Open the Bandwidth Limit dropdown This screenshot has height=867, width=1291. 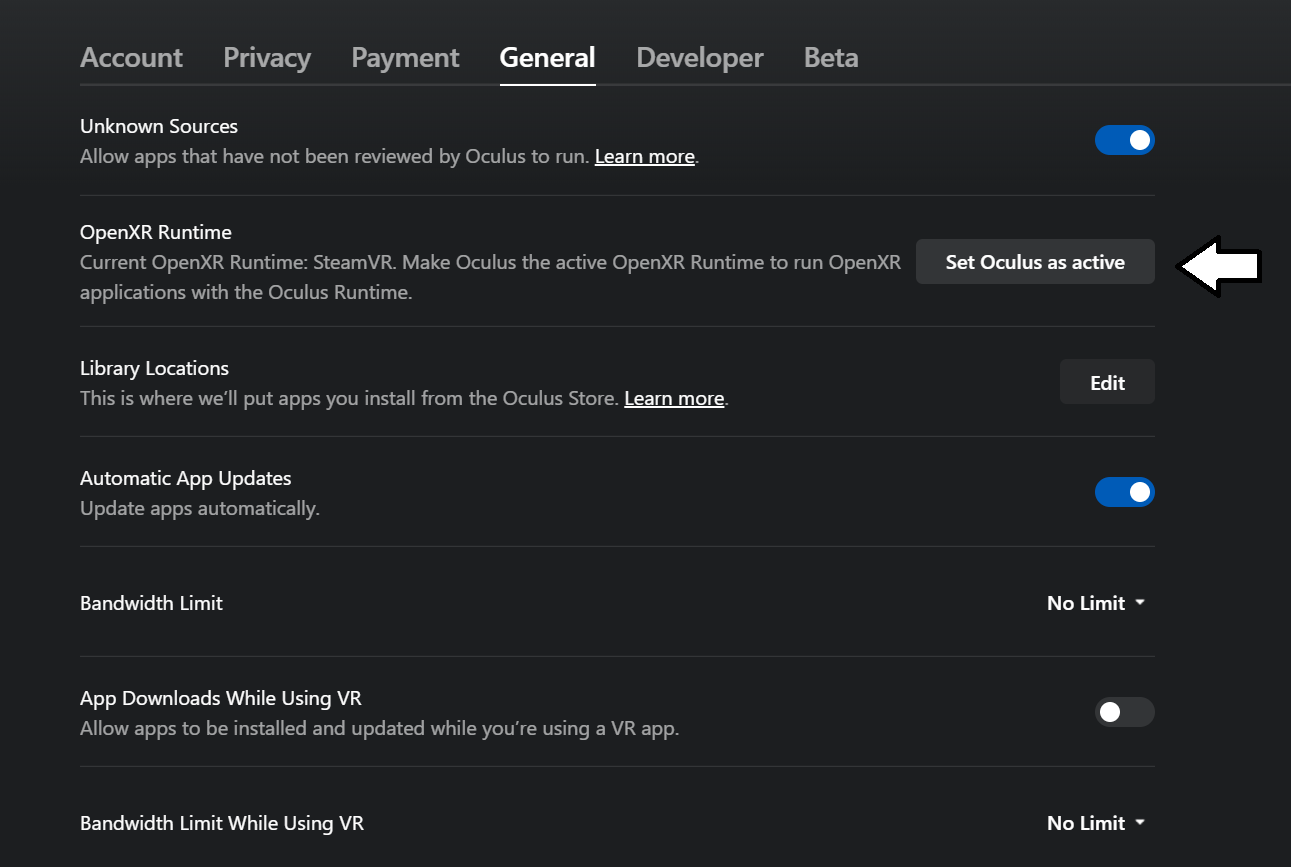click(1096, 603)
